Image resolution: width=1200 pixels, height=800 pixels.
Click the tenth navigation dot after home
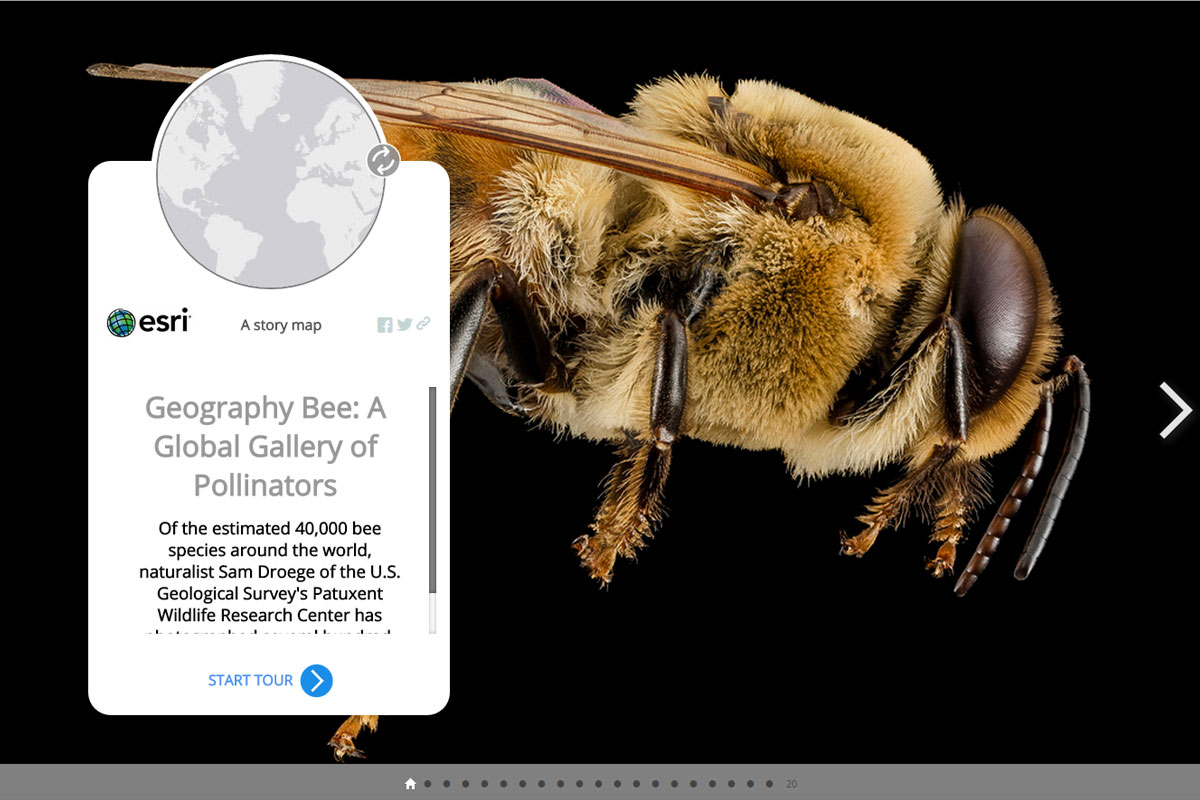599,784
